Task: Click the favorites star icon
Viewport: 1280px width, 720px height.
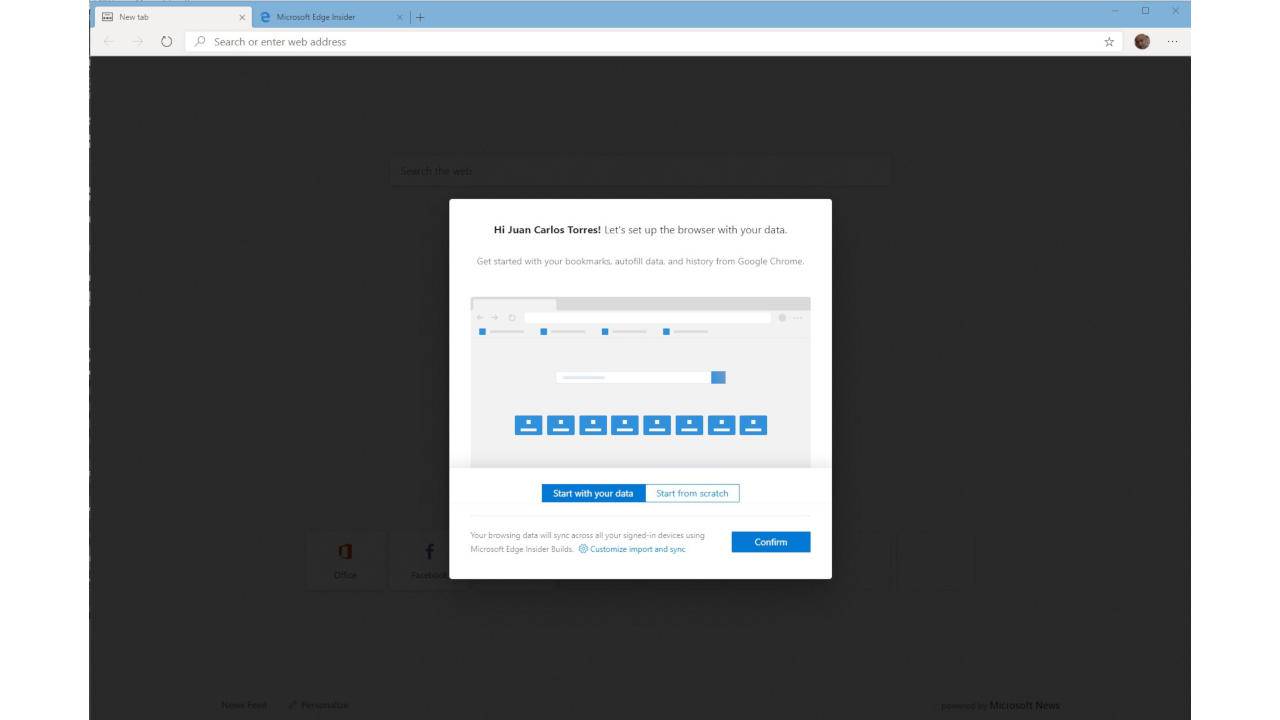Action: coord(1109,42)
